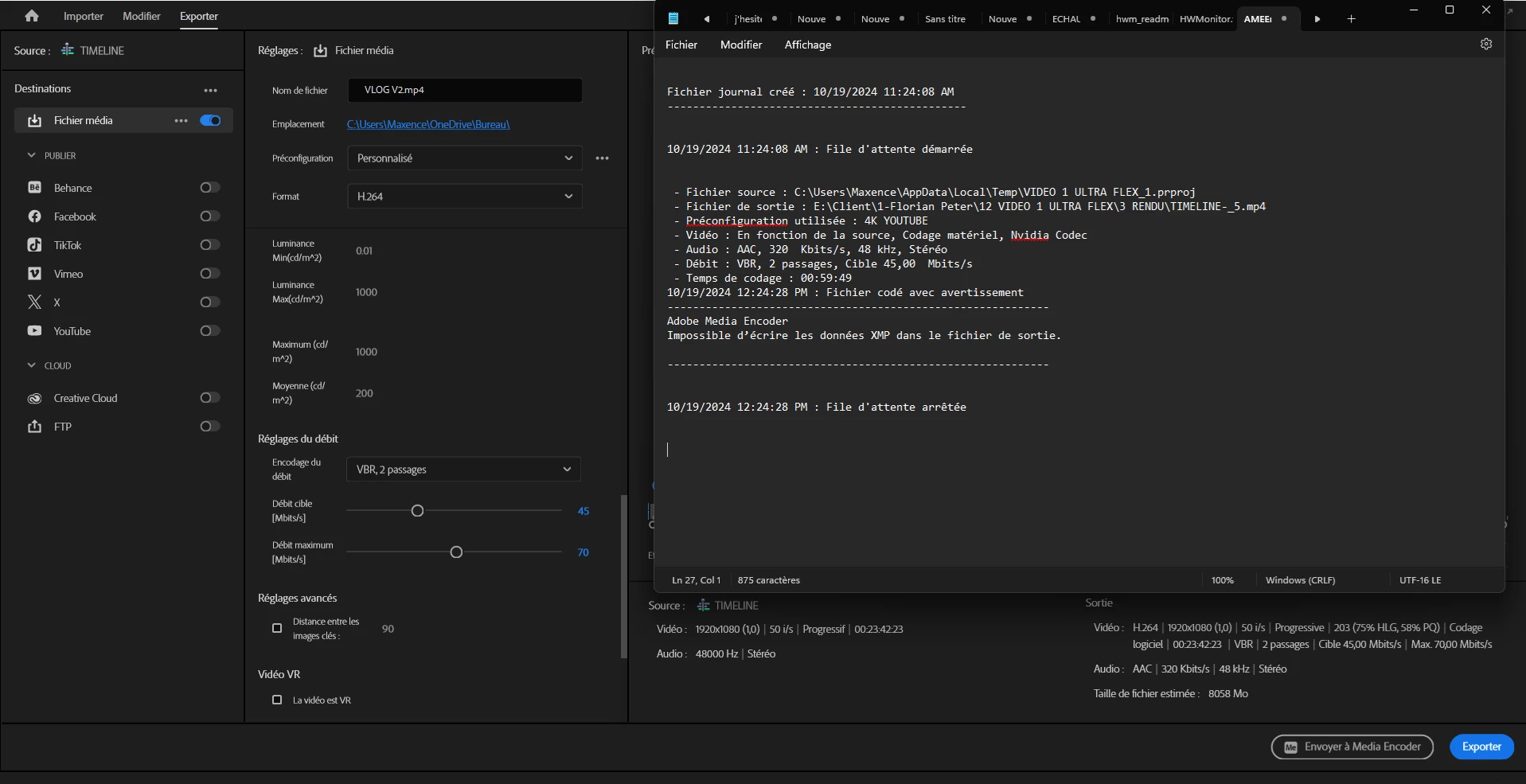The width and height of the screenshot is (1526, 784).
Task: Open Encodage du débit dropdown
Action: tap(463, 470)
